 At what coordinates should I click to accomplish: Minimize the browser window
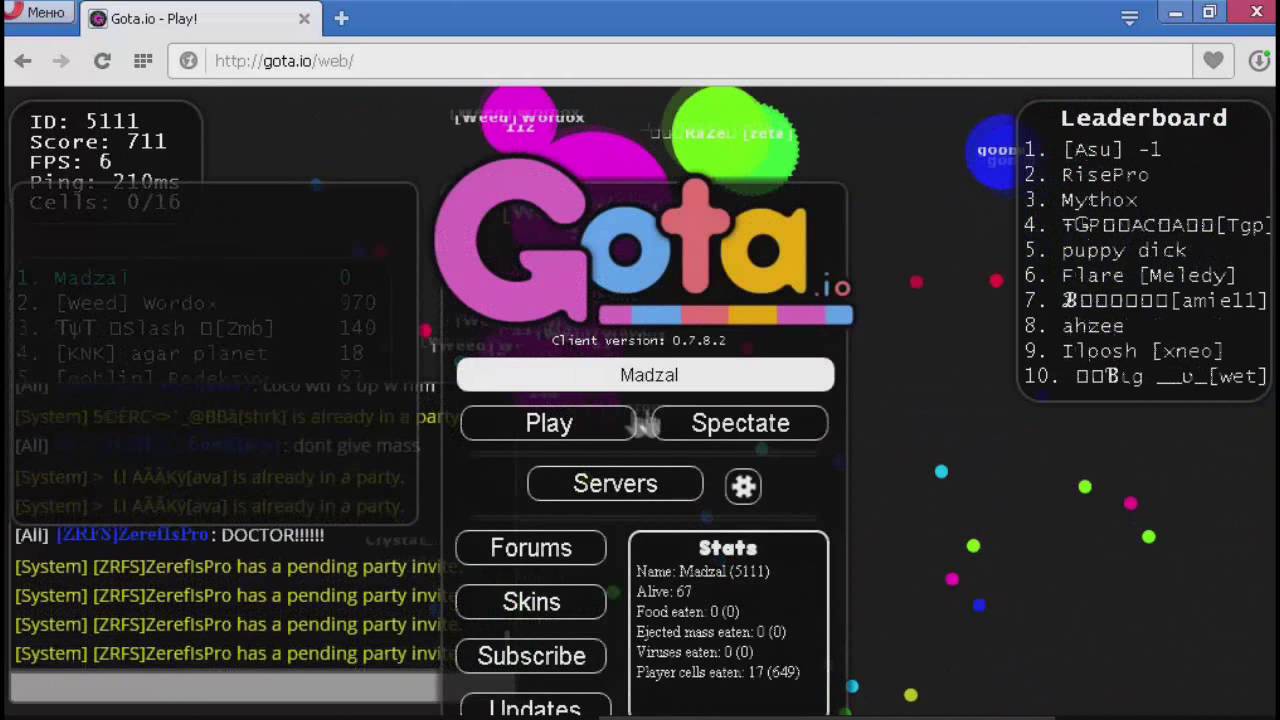1175,13
